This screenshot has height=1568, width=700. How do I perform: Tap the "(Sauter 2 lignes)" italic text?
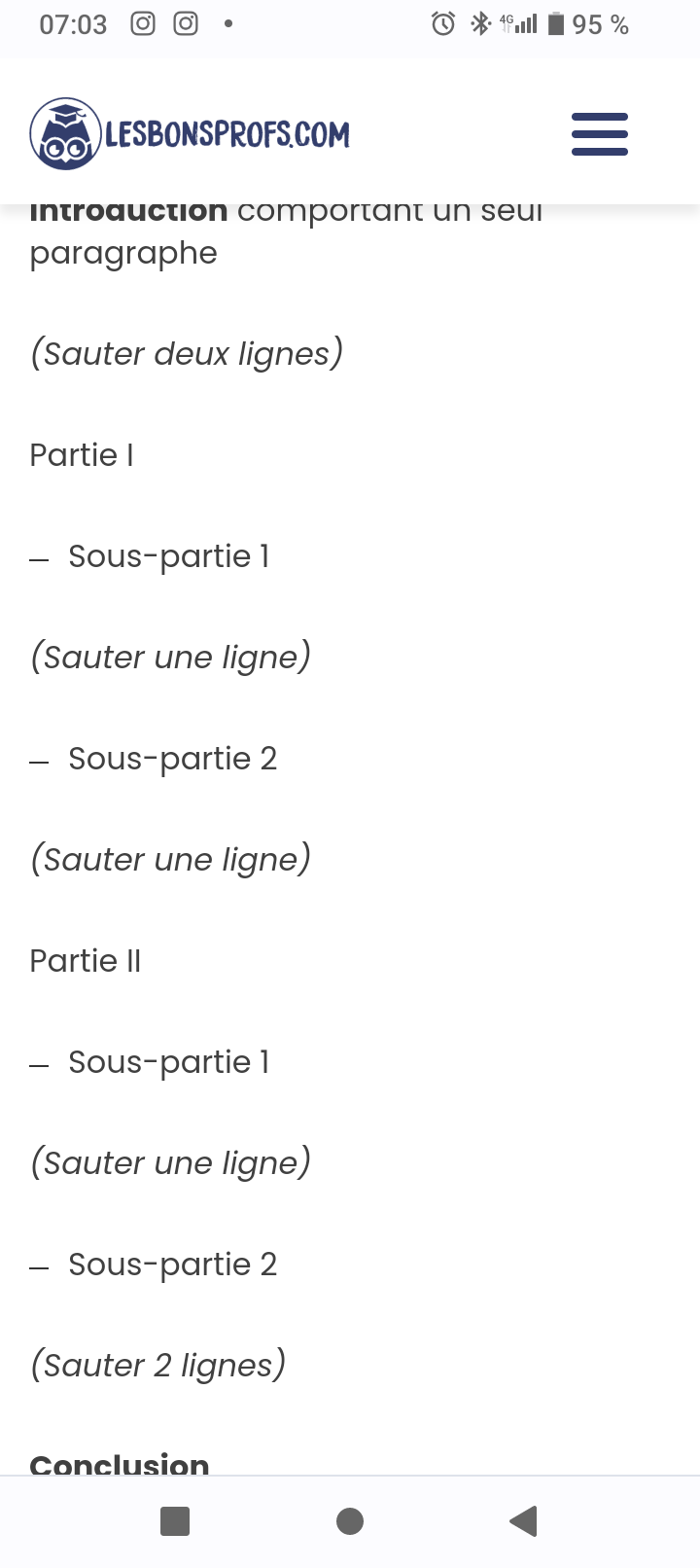point(158,1366)
